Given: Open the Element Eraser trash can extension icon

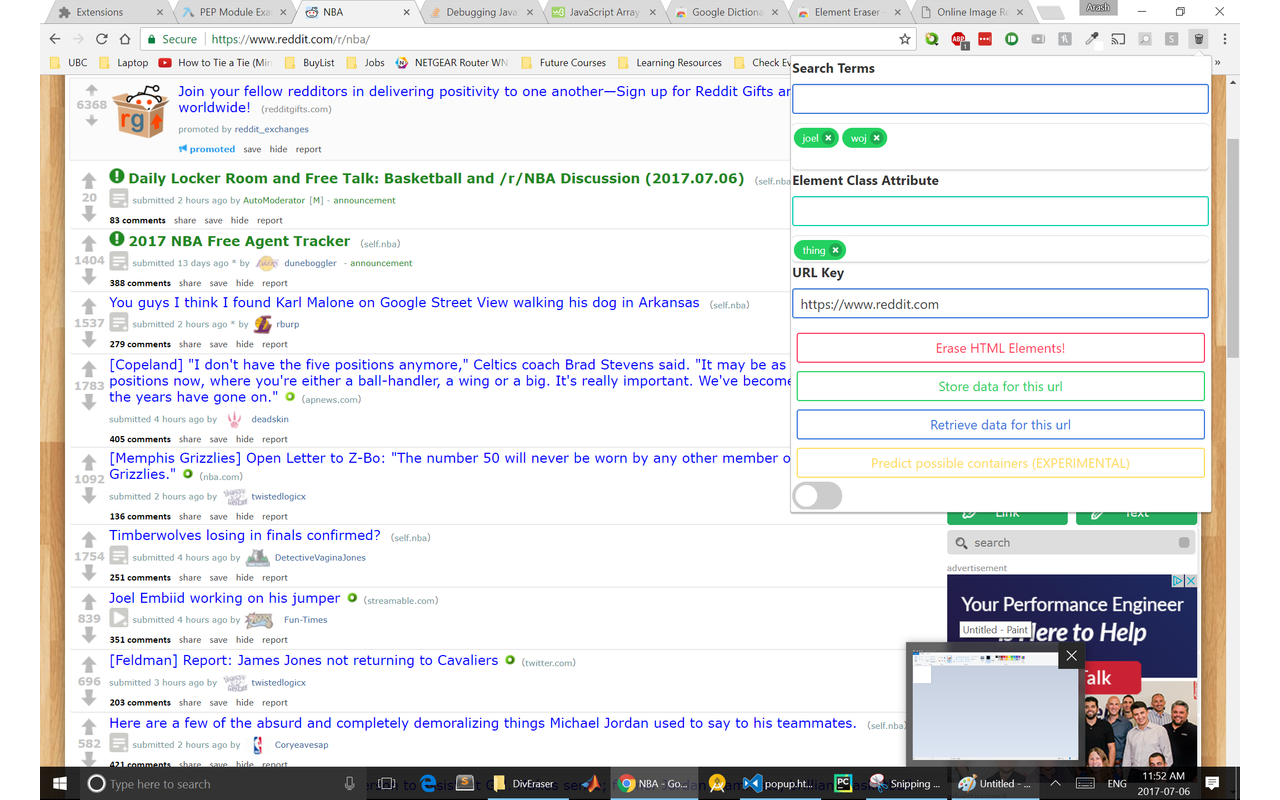Looking at the screenshot, I should [1198, 39].
